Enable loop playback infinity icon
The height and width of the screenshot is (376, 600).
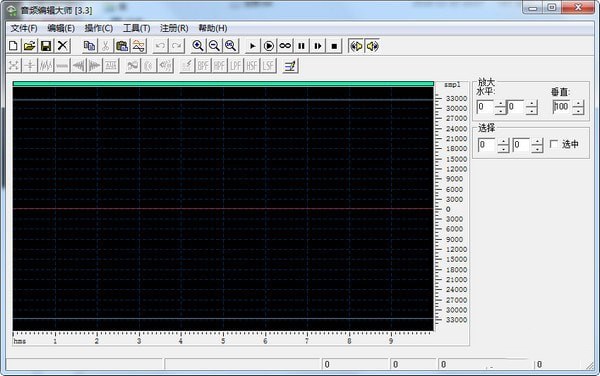[x=285, y=46]
